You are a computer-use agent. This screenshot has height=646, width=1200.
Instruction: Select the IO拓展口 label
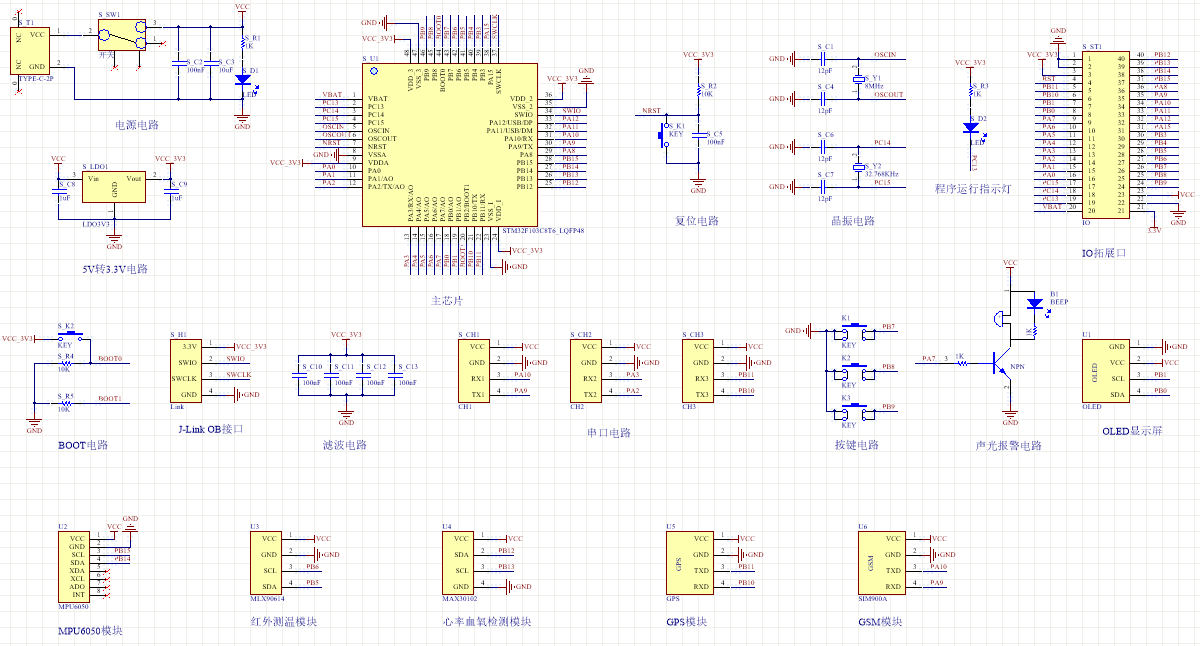coord(1104,253)
